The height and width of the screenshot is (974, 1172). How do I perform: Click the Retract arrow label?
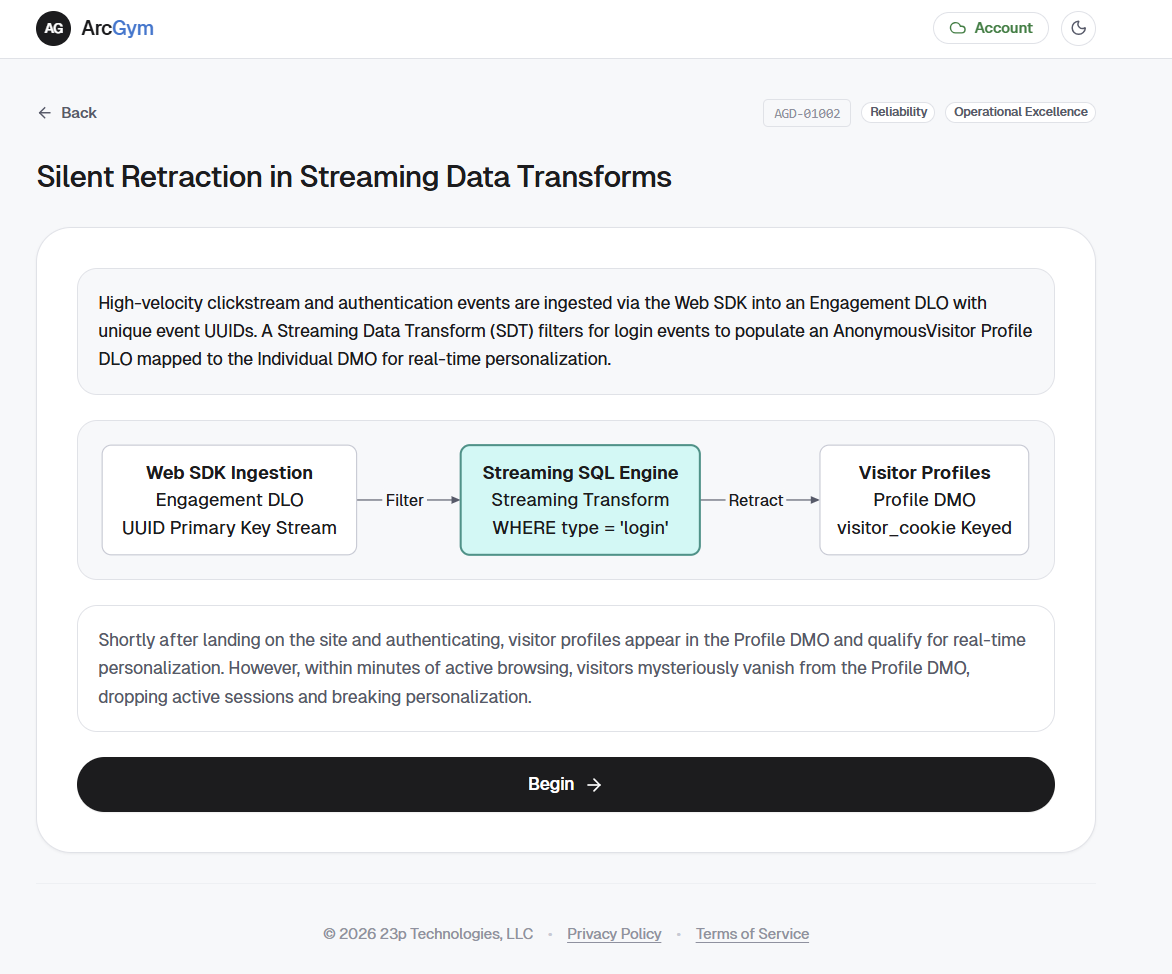click(756, 500)
